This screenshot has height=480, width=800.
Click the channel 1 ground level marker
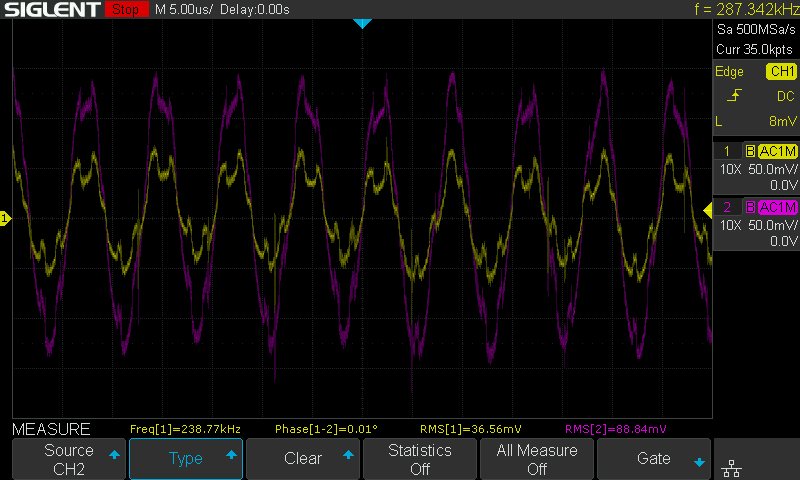click(x=5, y=218)
